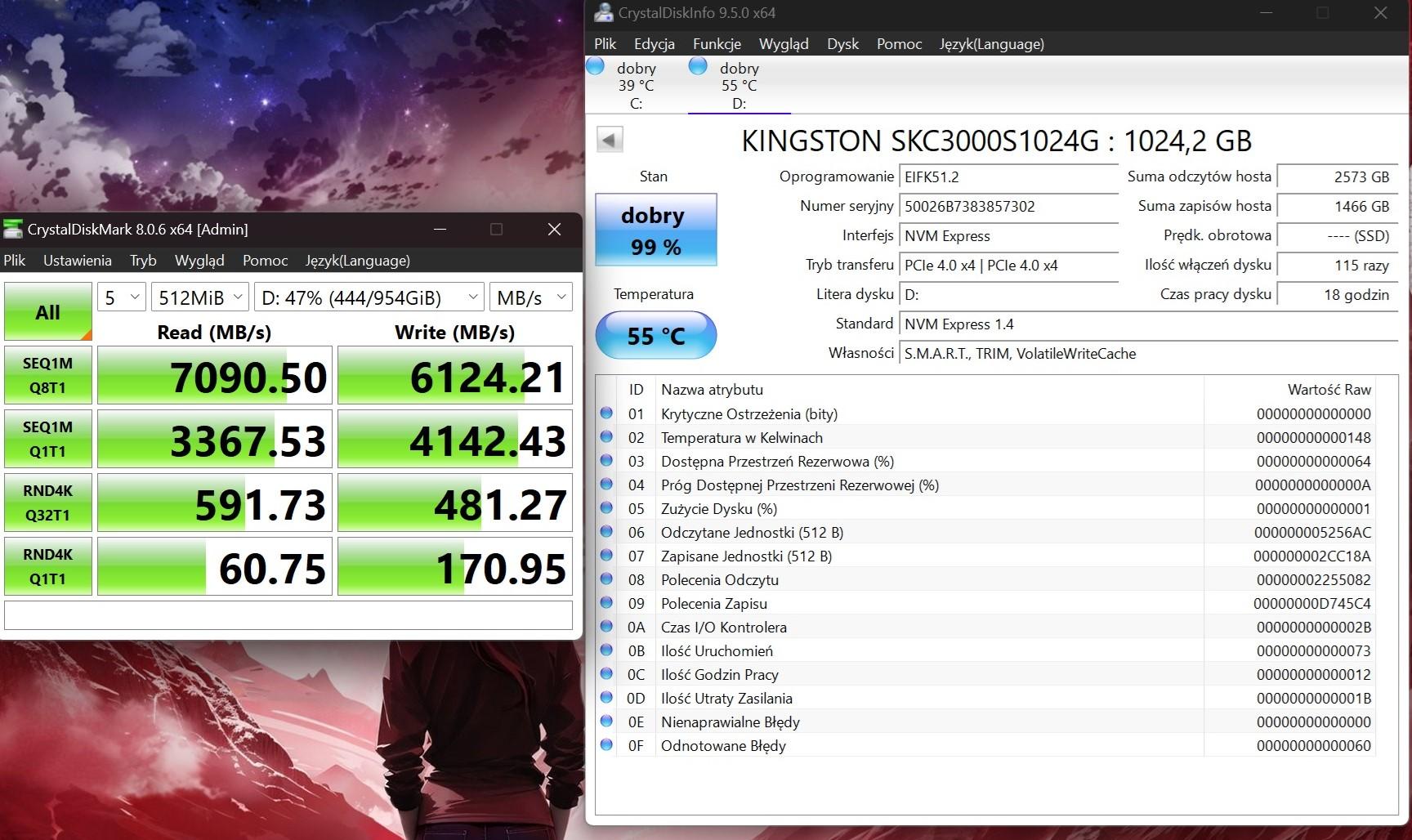The image size is (1412, 840).
Task: Open the test size dropdown showing 512MiB
Action: pos(200,297)
